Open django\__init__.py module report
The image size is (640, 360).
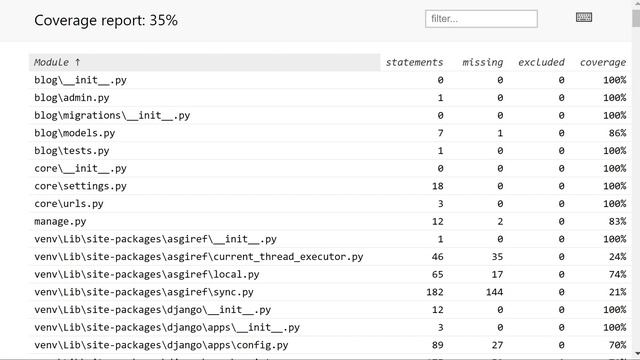point(153,310)
